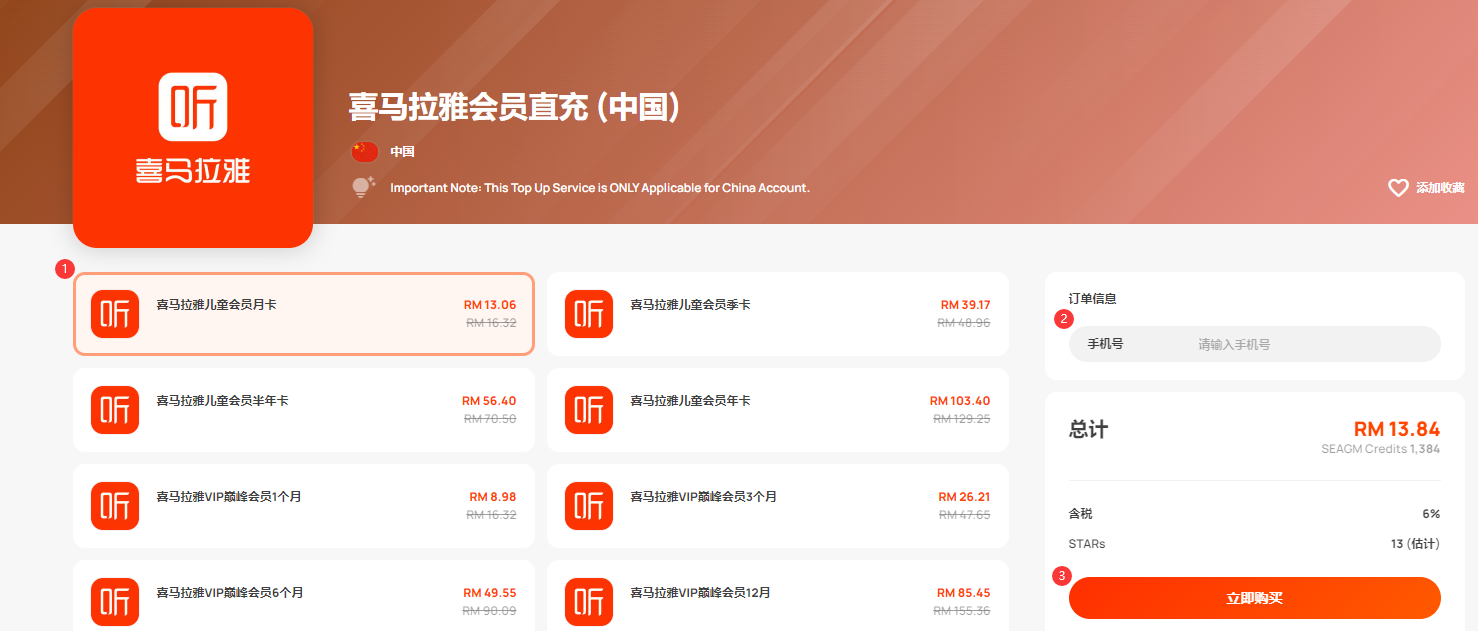
Task: Focus the 手机号 phone number input
Action: tap(1255, 344)
